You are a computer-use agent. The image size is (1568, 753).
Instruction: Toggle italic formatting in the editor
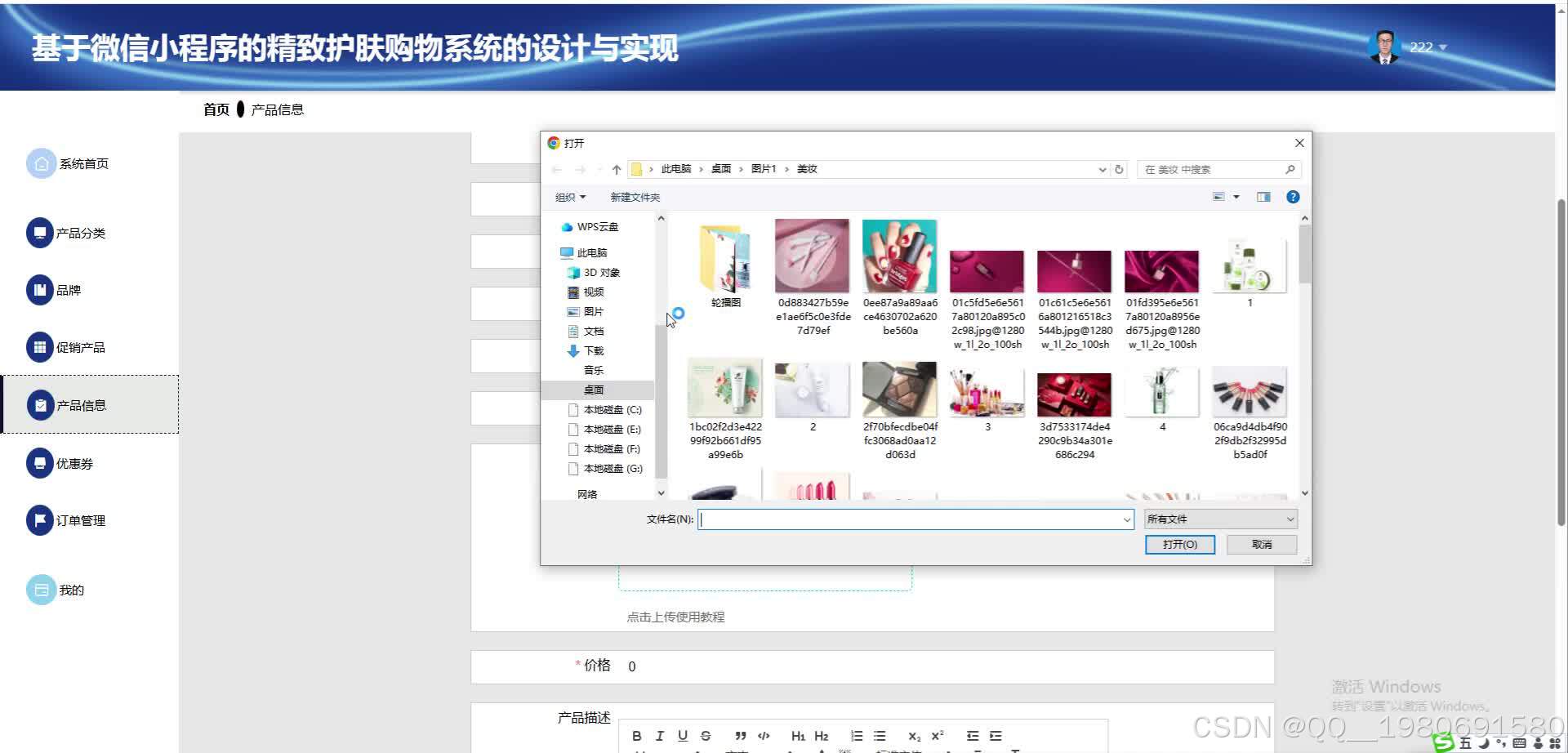pyautogui.click(x=660, y=735)
